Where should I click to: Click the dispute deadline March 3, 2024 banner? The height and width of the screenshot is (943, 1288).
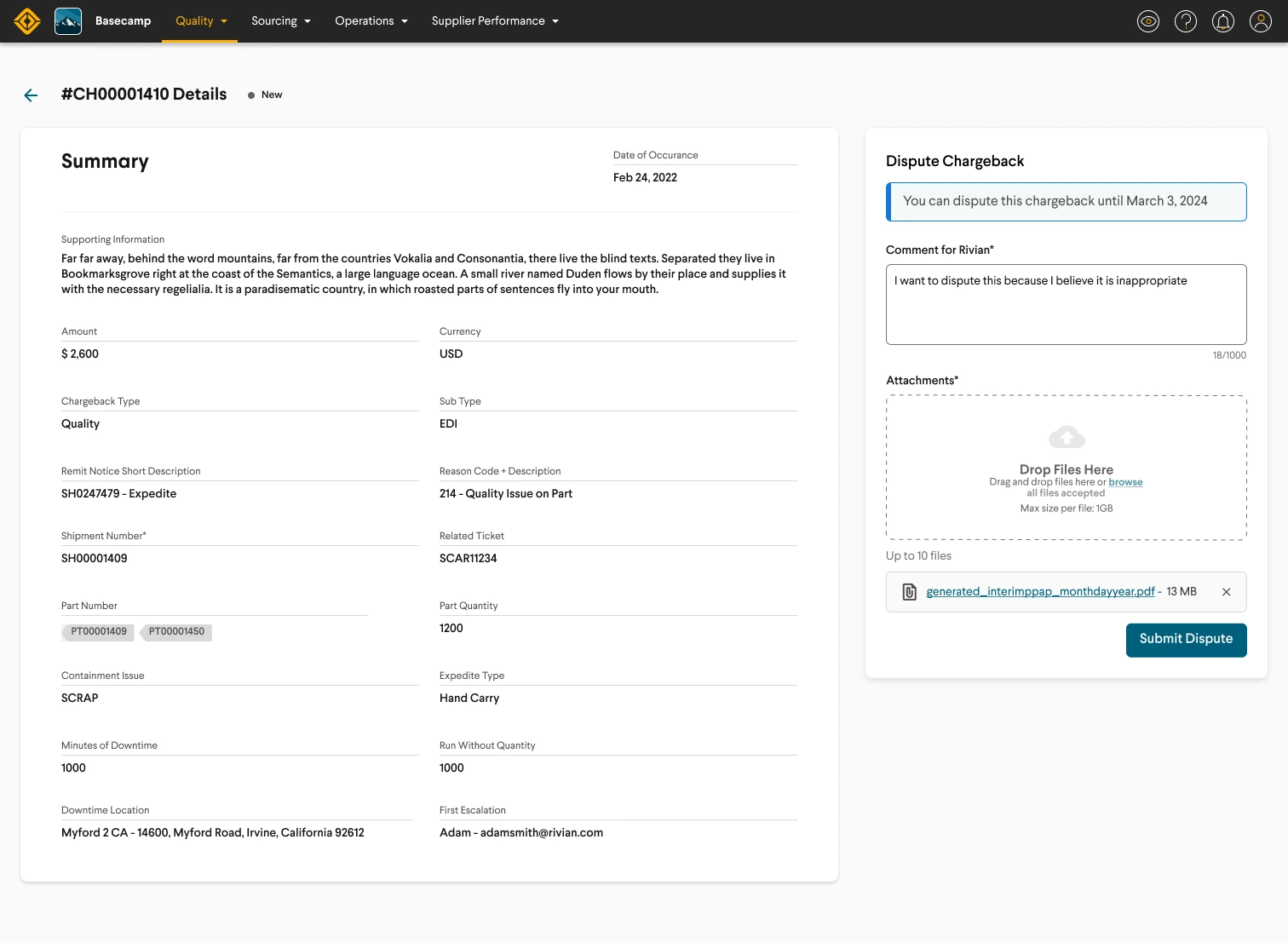click(x=1067, y=202)
